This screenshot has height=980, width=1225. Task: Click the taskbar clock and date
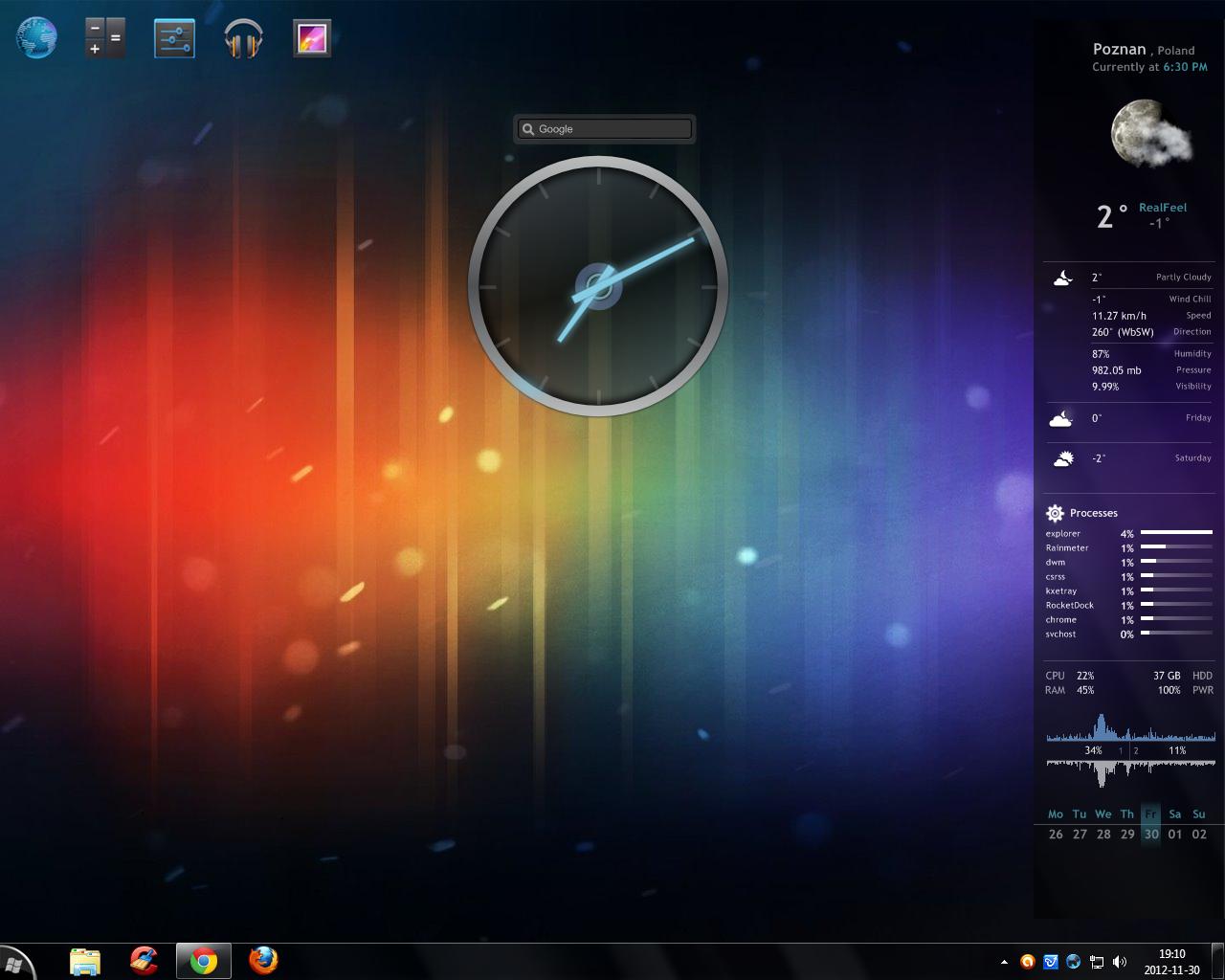click(x=1171, y=962)
